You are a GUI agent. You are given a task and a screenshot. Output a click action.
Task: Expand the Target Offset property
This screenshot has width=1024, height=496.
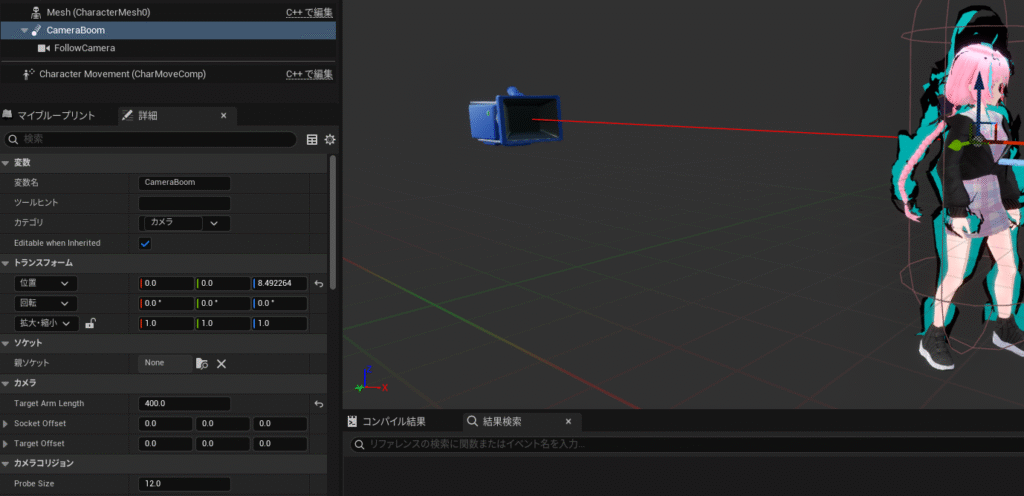click(6, 444)
